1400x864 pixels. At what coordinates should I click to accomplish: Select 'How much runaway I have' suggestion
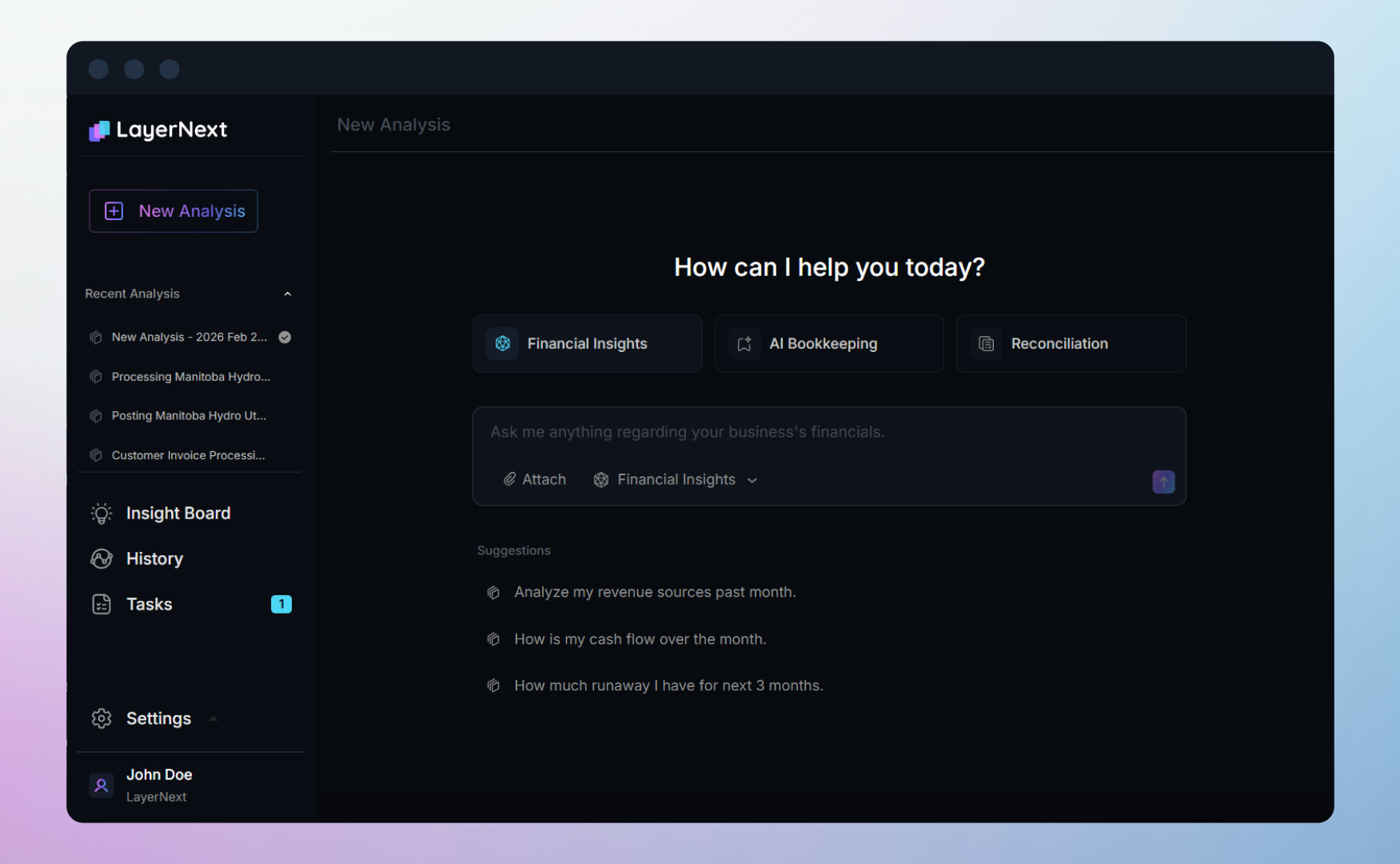coord(669,686)
